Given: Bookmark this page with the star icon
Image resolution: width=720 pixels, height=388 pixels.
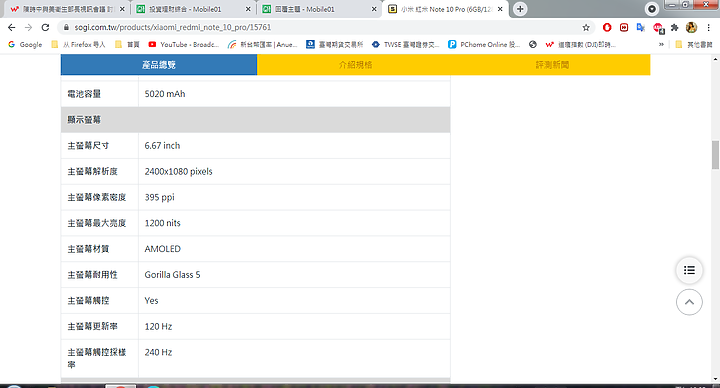Looking at the screenshot, I should coord(586,28).
